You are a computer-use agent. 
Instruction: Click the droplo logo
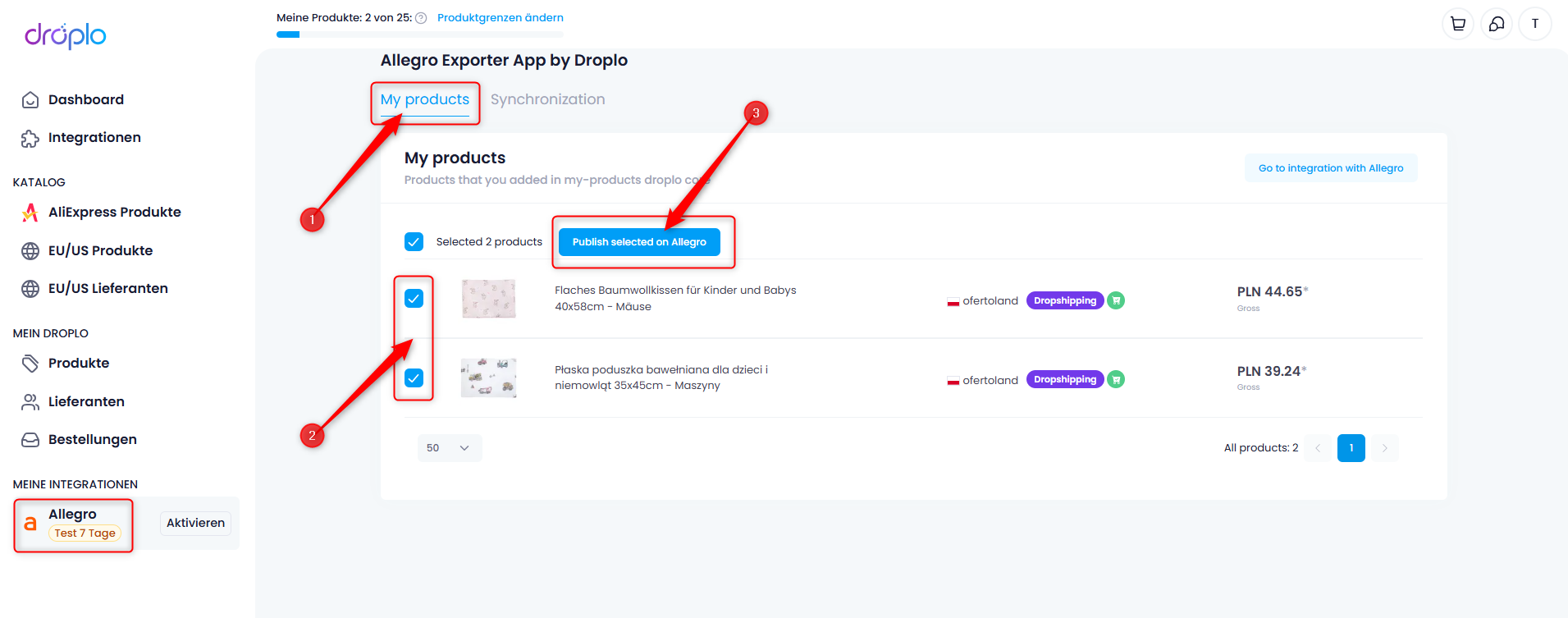tap(66, 34)
